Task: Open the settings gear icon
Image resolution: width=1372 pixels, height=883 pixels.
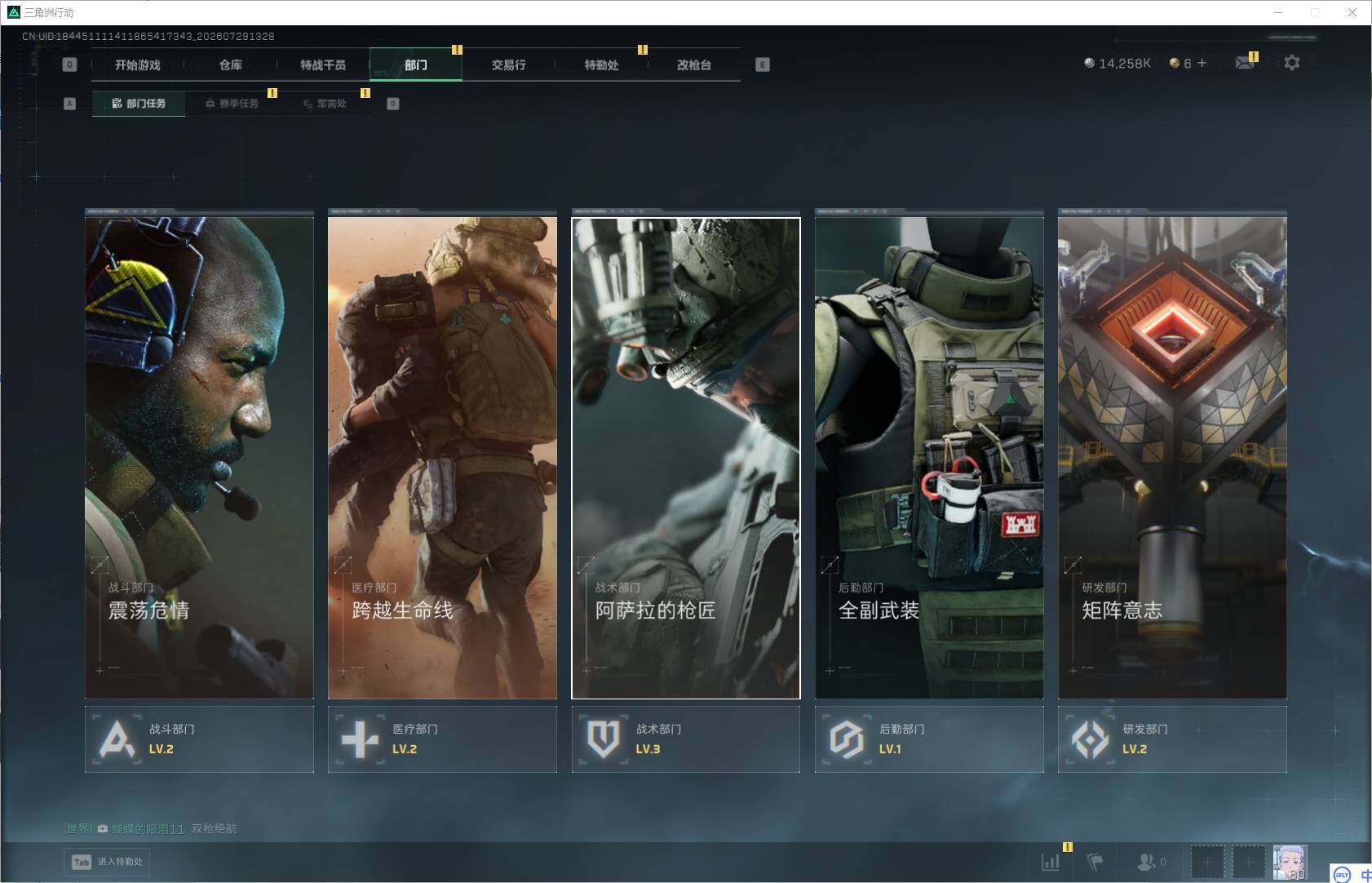Action: coord(1292,63)
